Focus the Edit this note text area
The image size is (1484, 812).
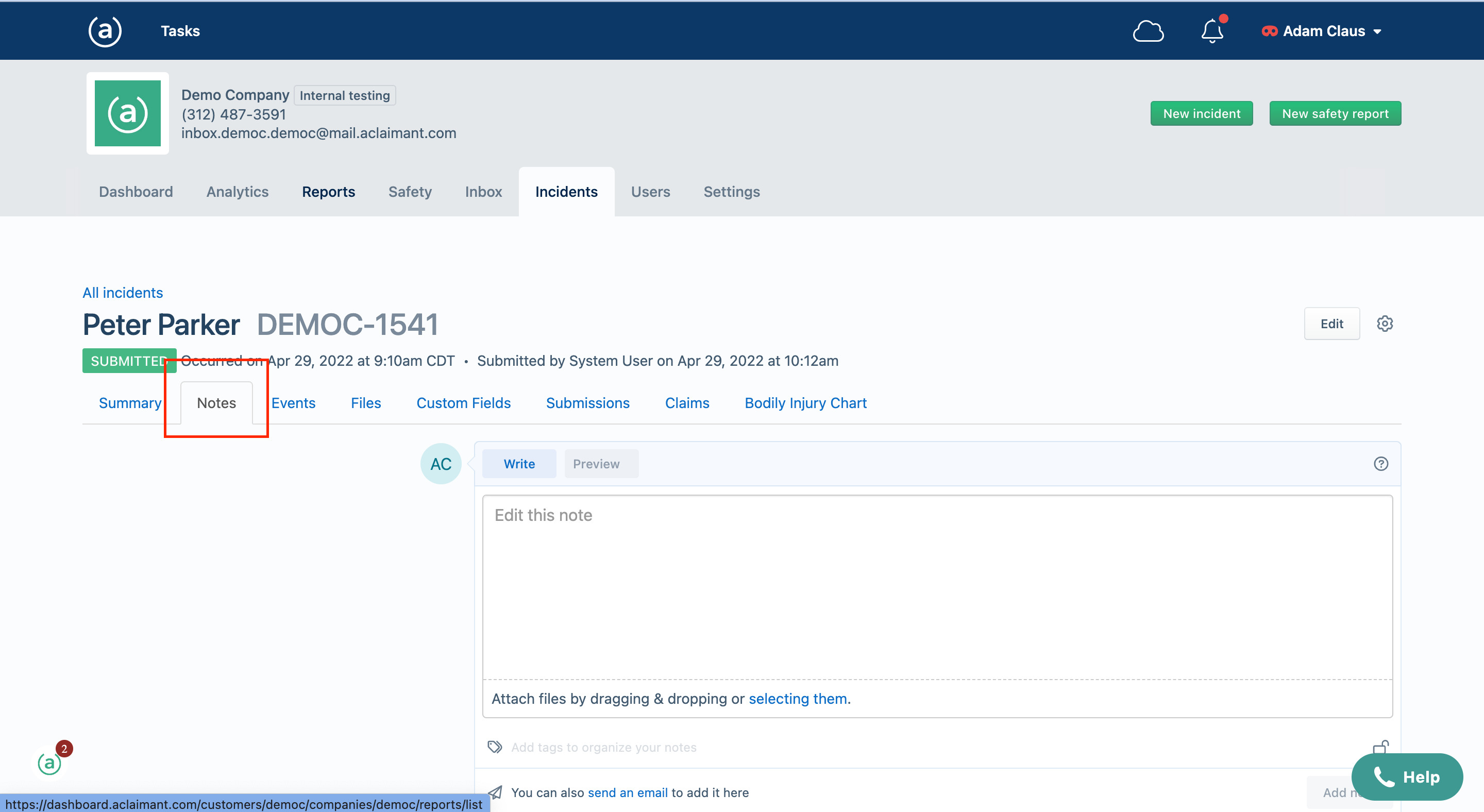(x=937, y=587)
